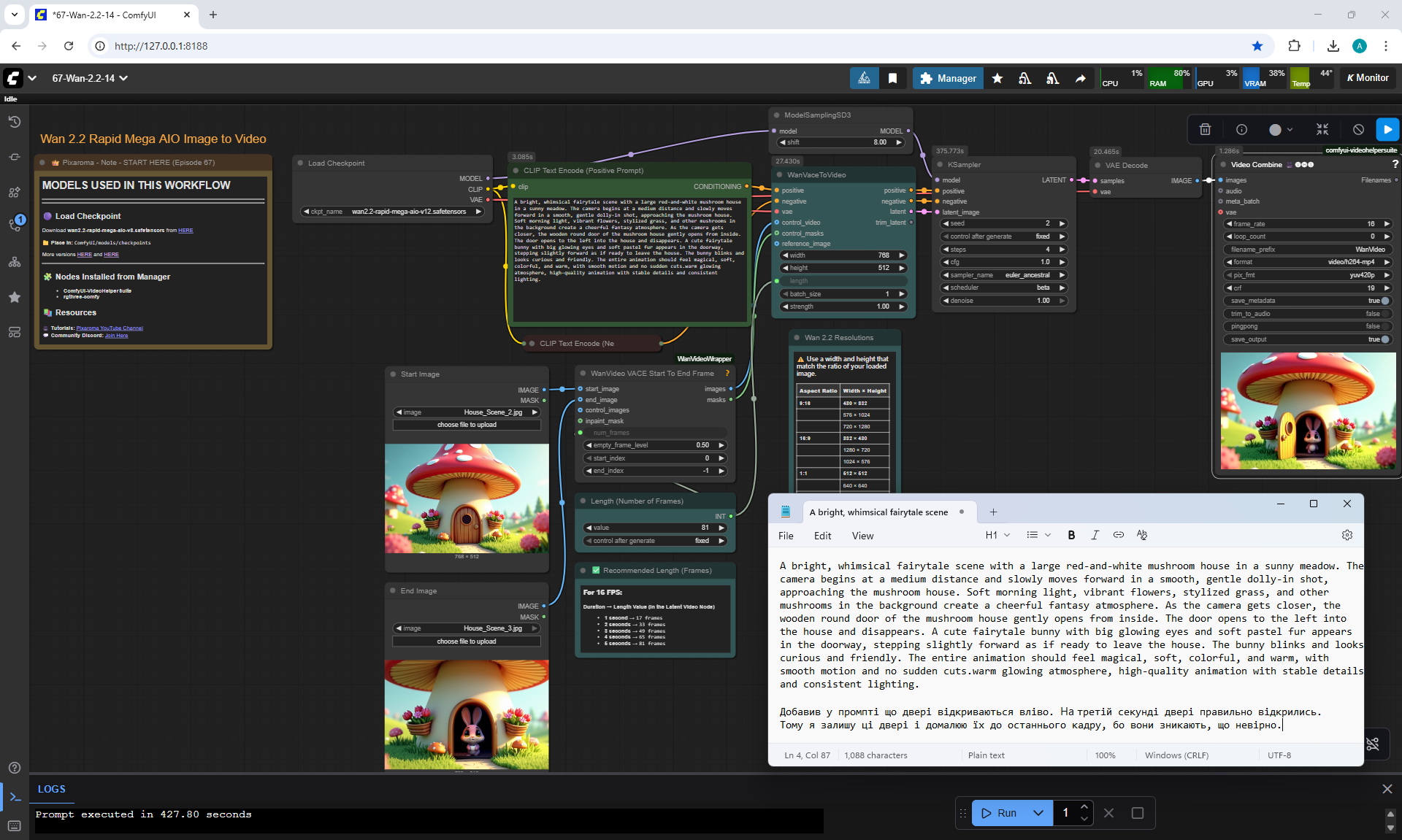Click the bookmark icon in top toolbar
This screenshot has height=840, width=1402.
[x=892, y=78]
